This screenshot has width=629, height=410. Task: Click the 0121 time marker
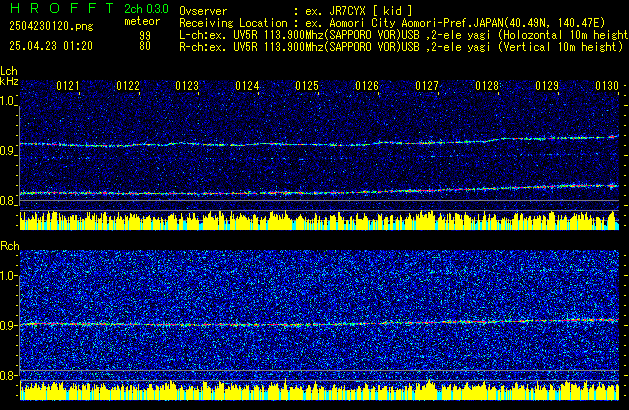point(68,86)
